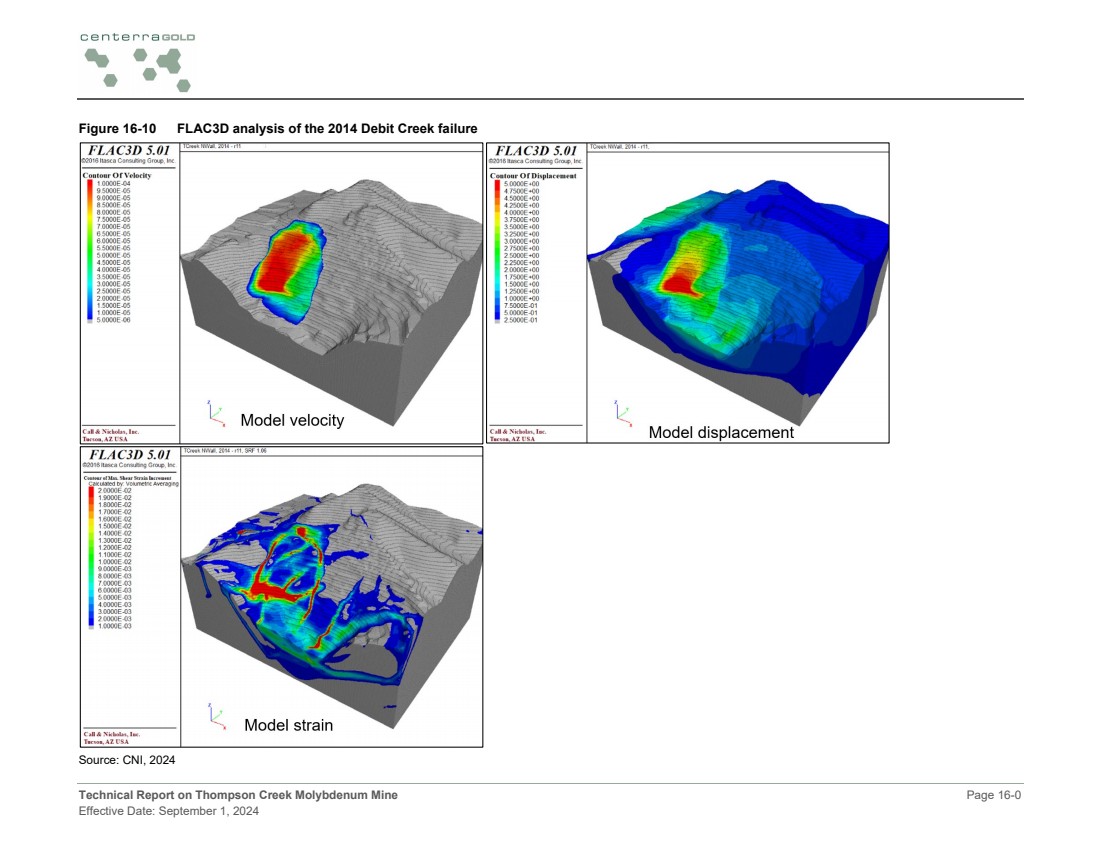
Task: Click the Centerra Gold logo text
Action: (138, 37)
